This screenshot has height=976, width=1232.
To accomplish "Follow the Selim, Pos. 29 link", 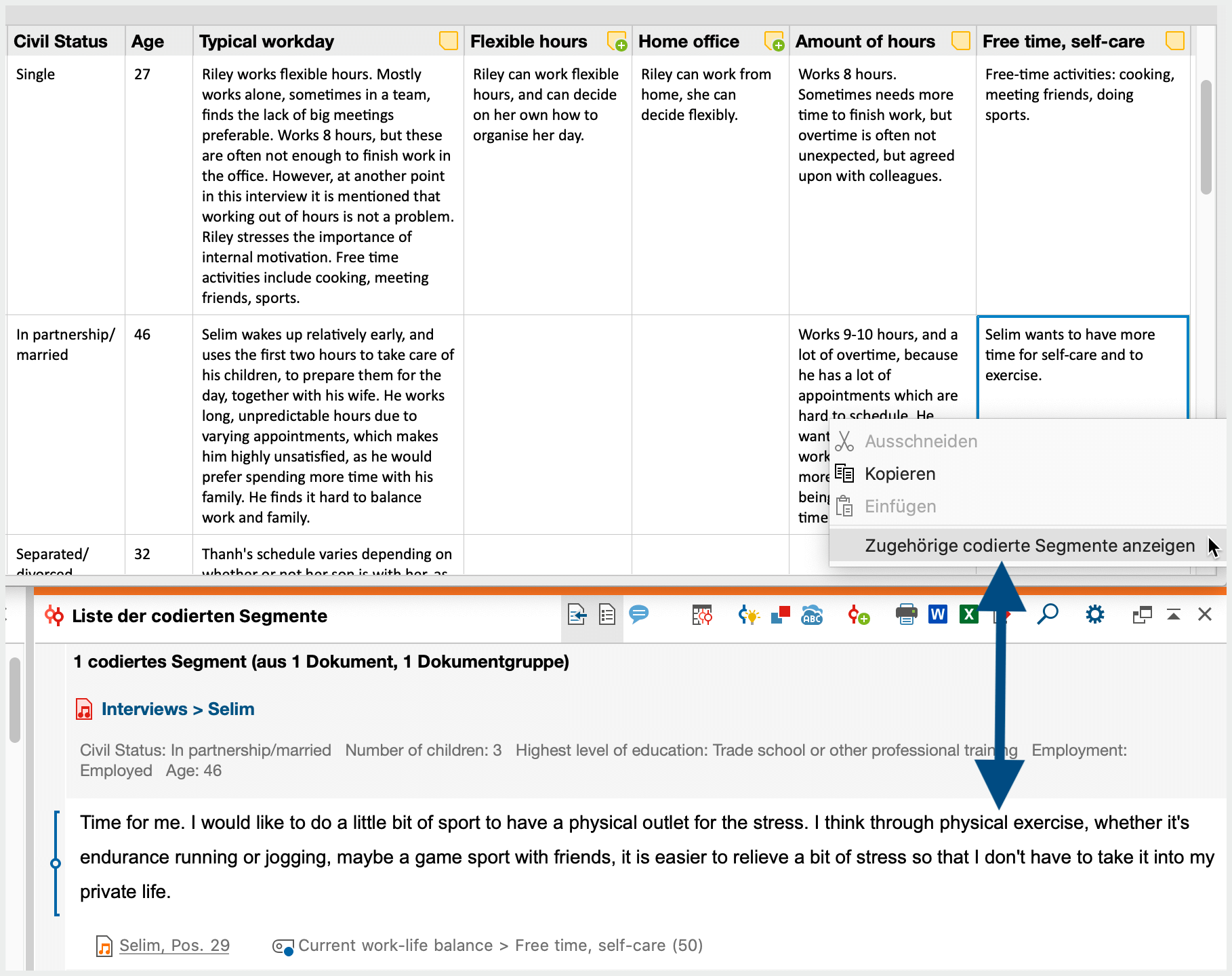I will (174, 945).
